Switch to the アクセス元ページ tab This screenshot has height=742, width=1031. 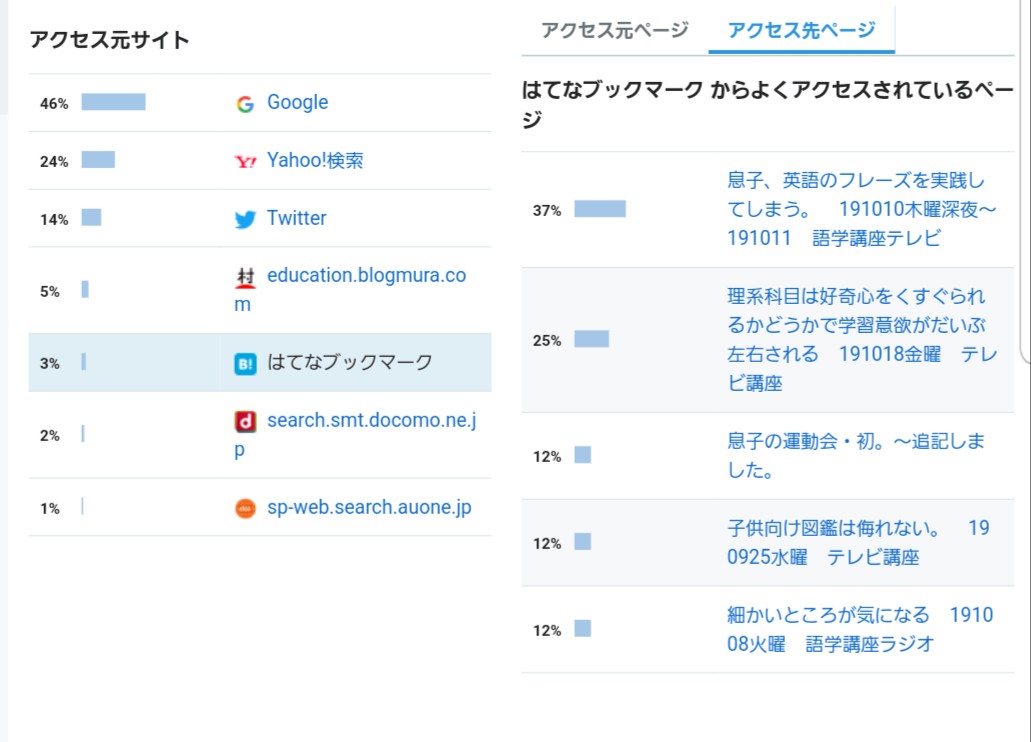pyautogui.click(x=614, y=30)
